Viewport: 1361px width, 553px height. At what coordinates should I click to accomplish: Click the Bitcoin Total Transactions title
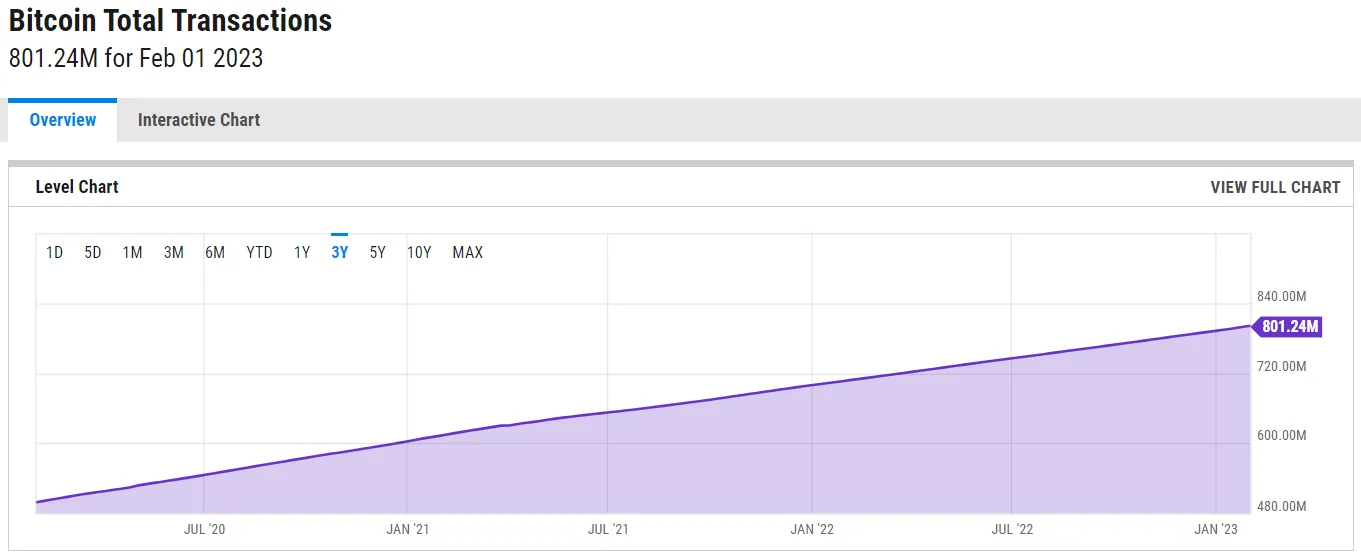[x=170, y=20]
